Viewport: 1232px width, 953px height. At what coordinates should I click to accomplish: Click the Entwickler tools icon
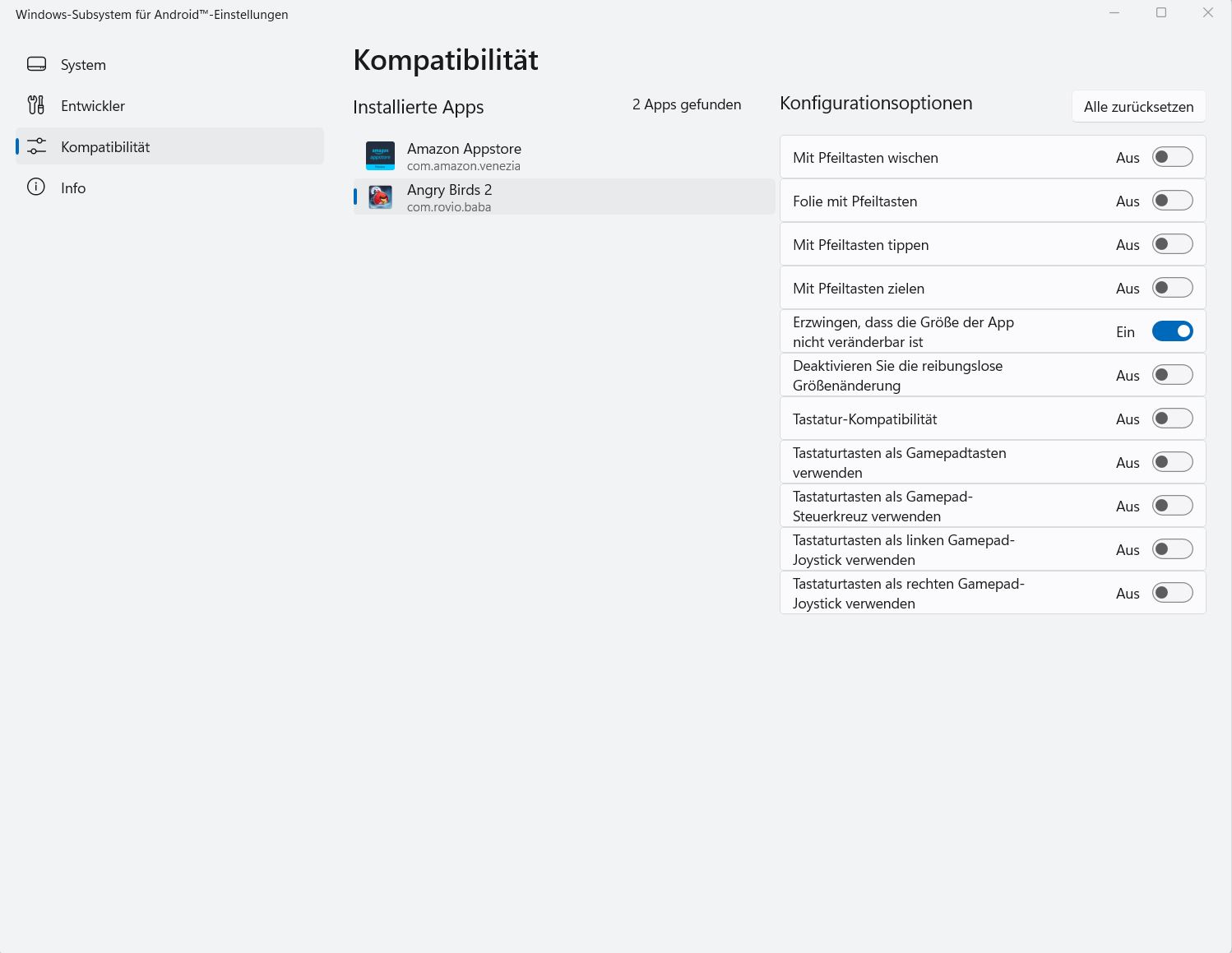tap(36, 105)
